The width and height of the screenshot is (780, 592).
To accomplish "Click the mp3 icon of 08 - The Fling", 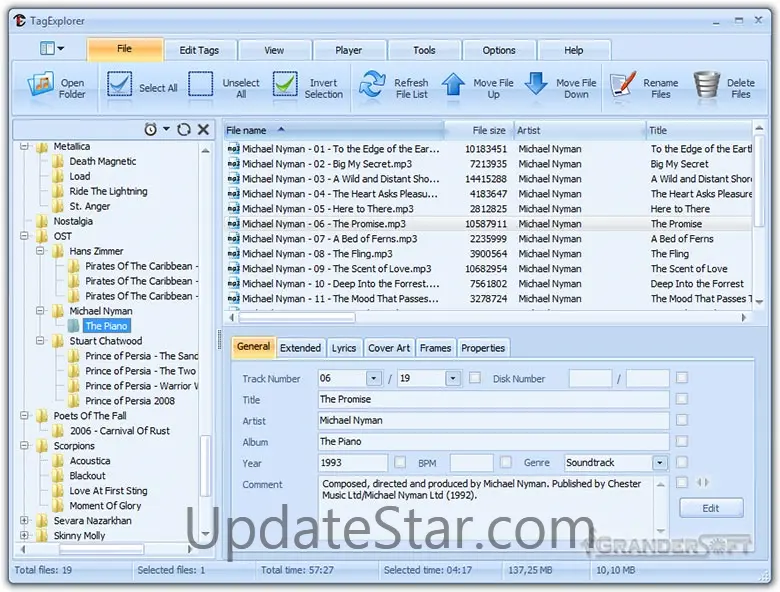I will point(233,254).
